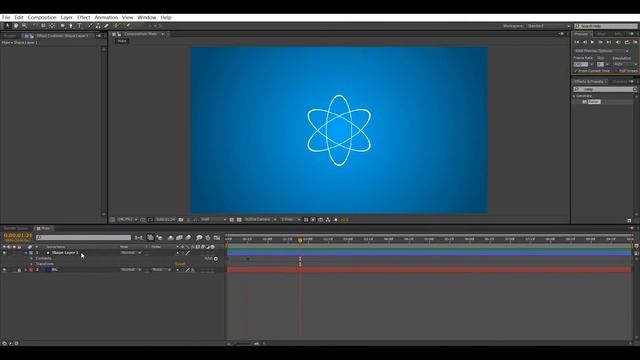Viewport: 640px width, 360px height.
Task: Expand the BG layer twirl arrow
Action: pyautogui.click(x=26, y=270)
